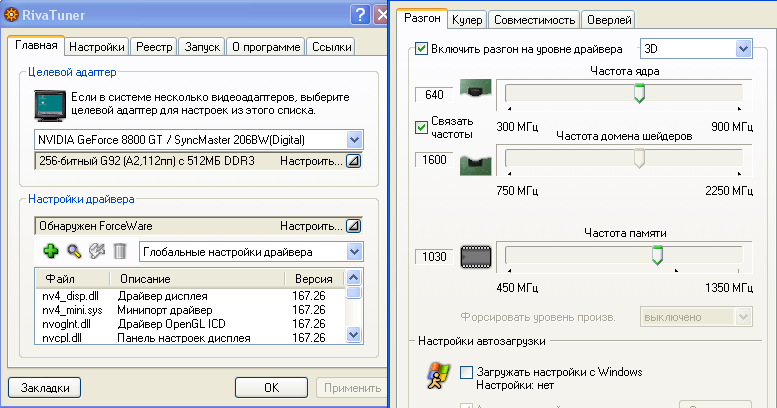
Task: Switch to the Настройки tab
Action: (97, 47)
